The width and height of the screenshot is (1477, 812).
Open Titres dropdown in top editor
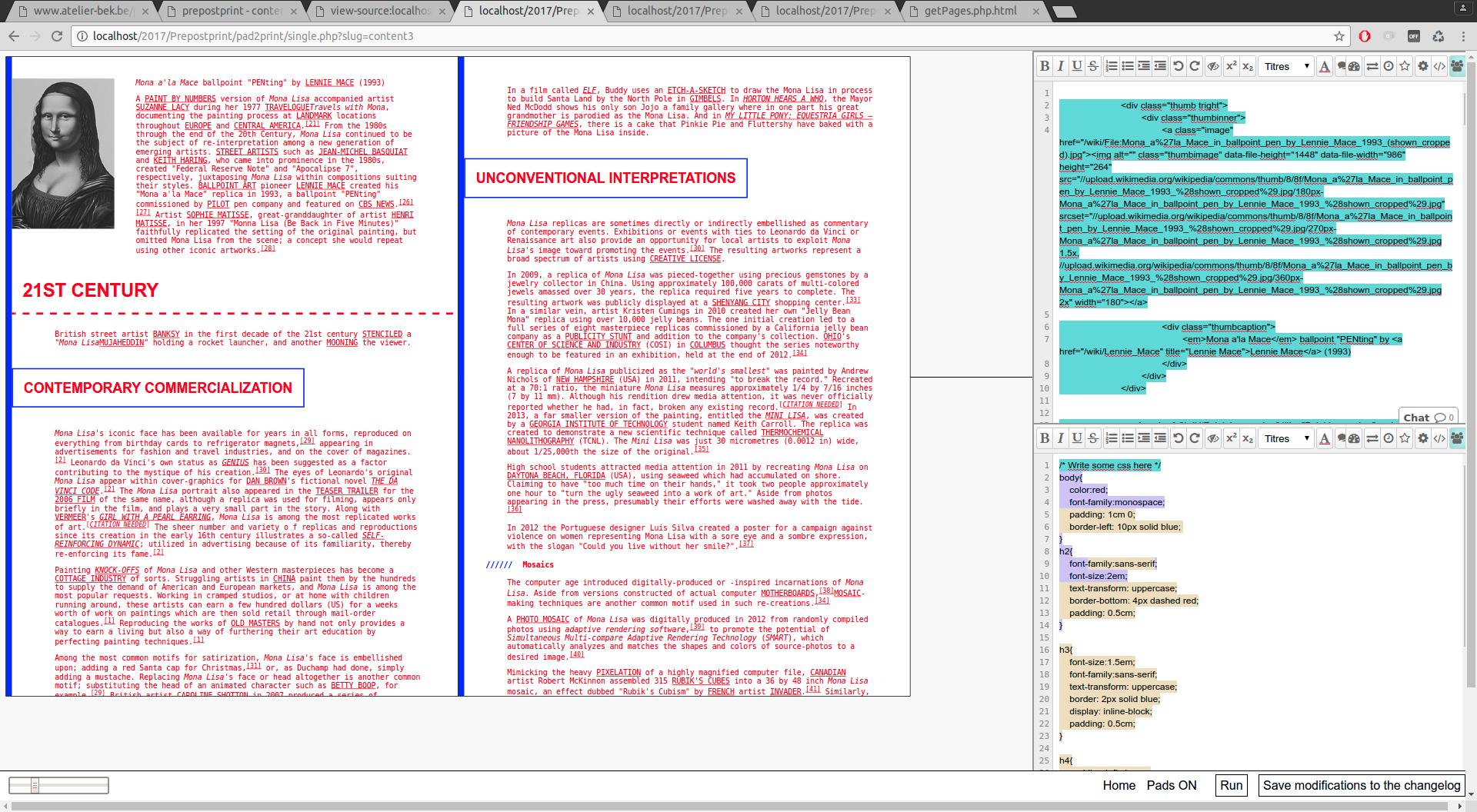pyautogui.click(x=1285, y=66)
